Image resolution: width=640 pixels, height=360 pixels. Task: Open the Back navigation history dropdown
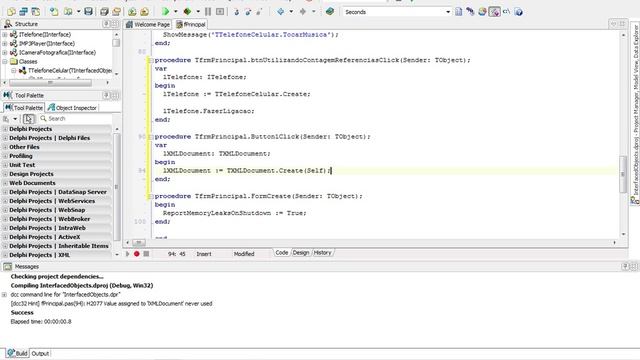291,12
